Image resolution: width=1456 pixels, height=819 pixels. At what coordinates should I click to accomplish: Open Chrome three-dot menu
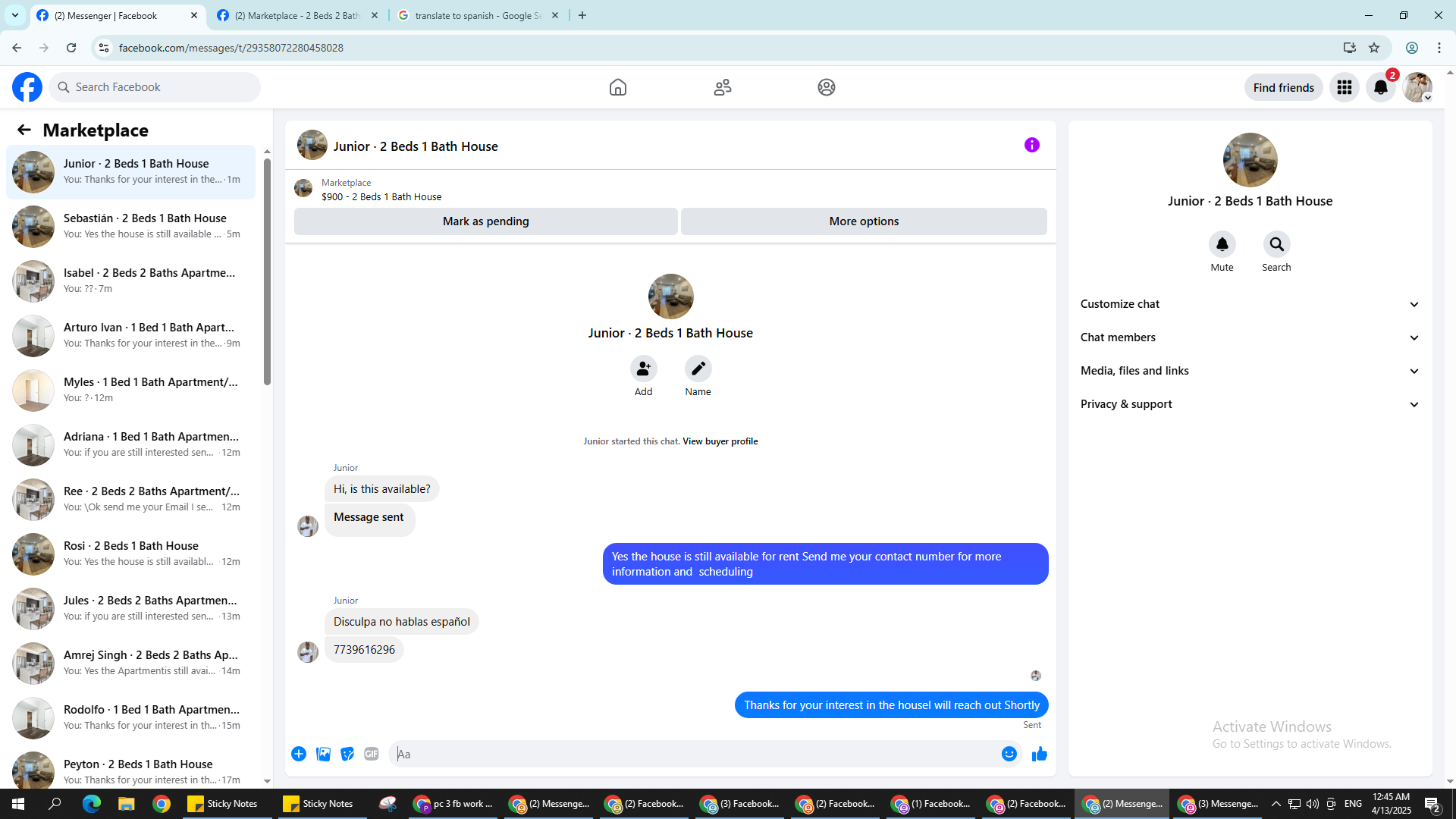point(1439,48)
